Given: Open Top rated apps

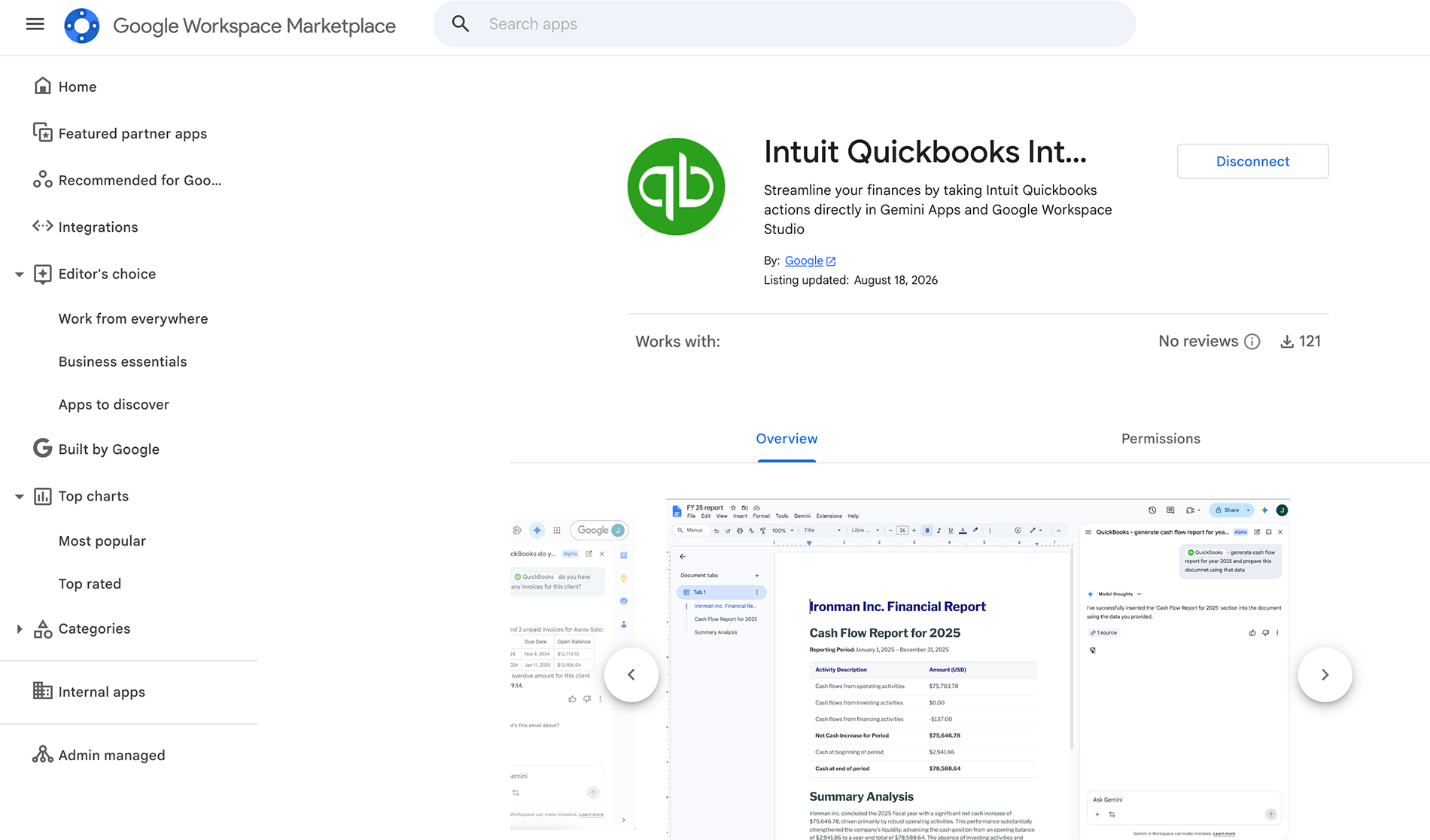Looking at the screenshot, I should click(x=90, y=583).
